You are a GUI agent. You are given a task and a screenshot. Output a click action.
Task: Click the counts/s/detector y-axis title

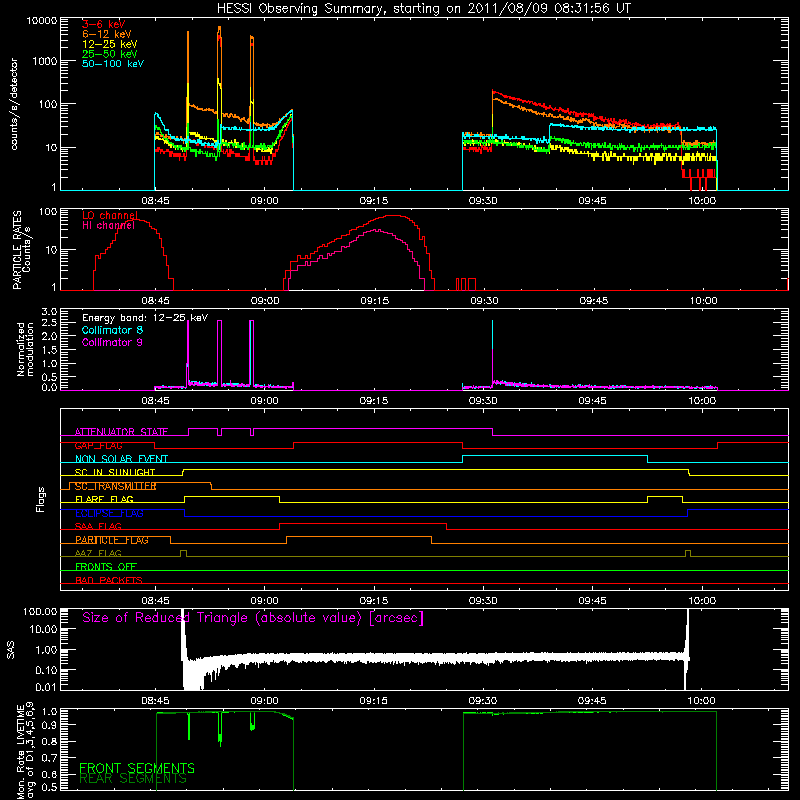[x=14, y=104]
